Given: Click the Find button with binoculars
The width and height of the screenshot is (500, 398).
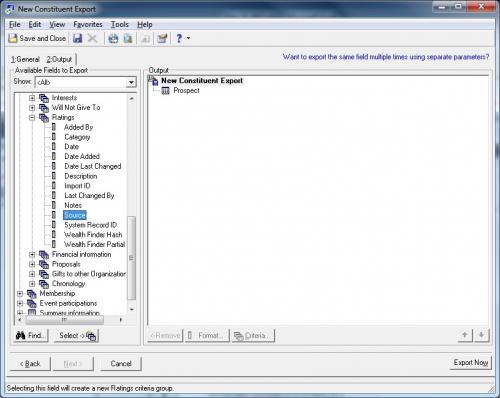Looking at the screenshot, I should [31, 335].
